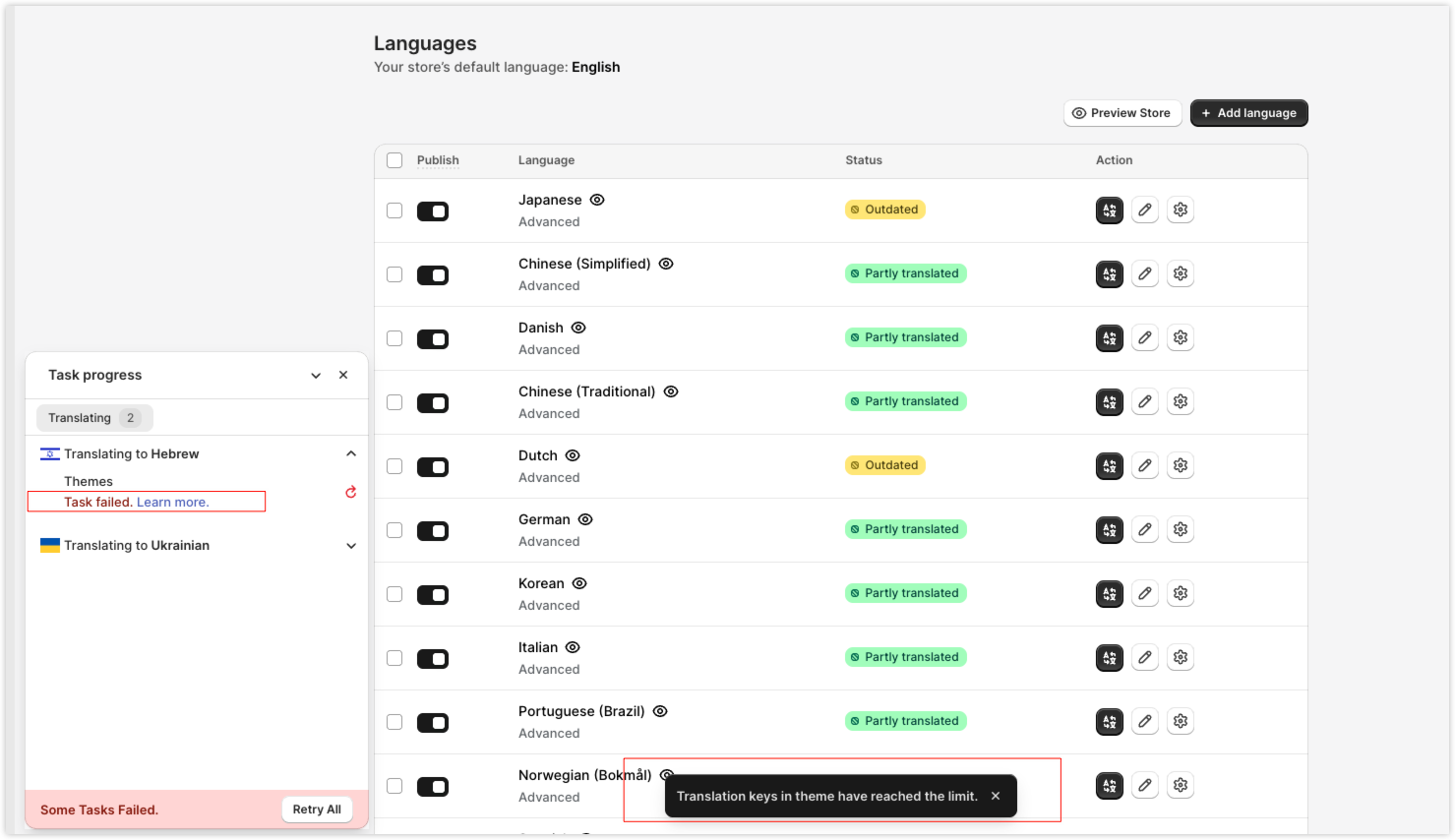1455x840 pixels.
Task: Click the Outdated status badge for Dutch
Action: point(885,465)
